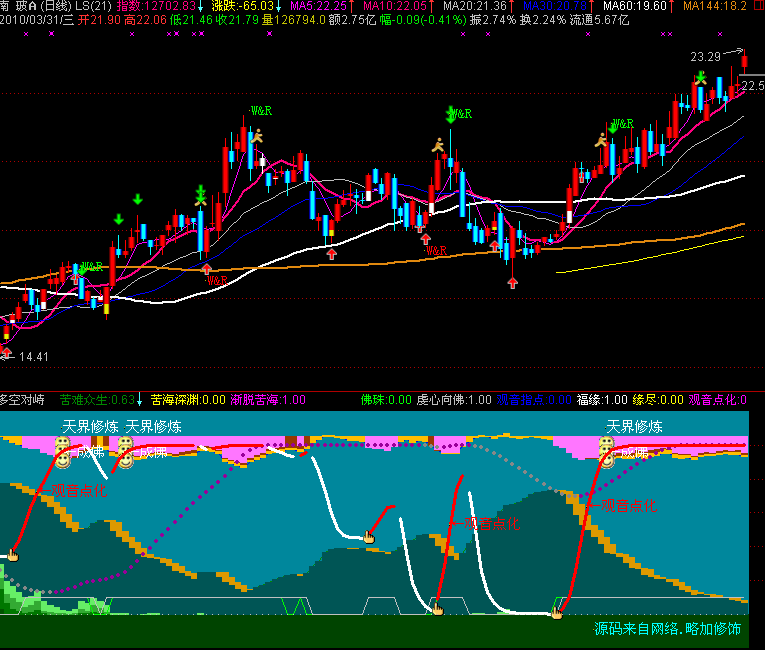Click the 福缘:1.00 indicator value
Viewport: 765px width, 650px height.
click(x=602, y=400)
